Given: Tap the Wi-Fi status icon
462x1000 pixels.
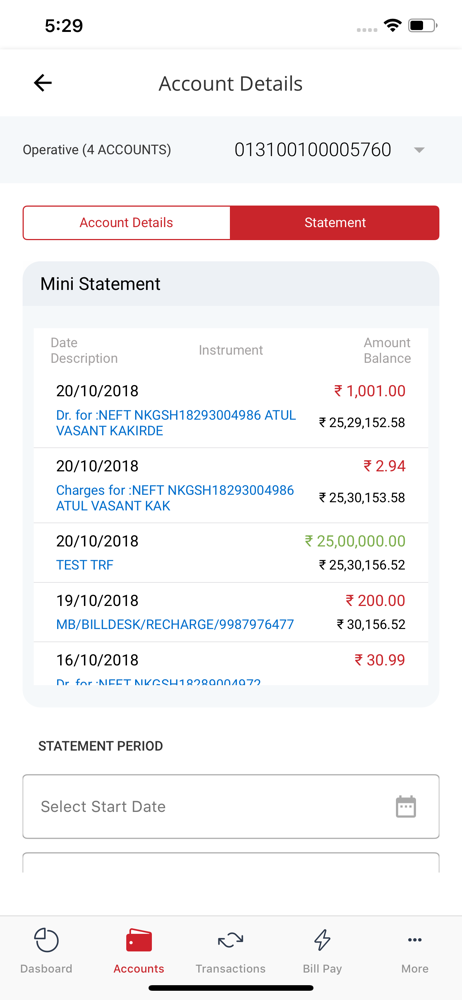Looking at the screenshot, I should point(392,26).
